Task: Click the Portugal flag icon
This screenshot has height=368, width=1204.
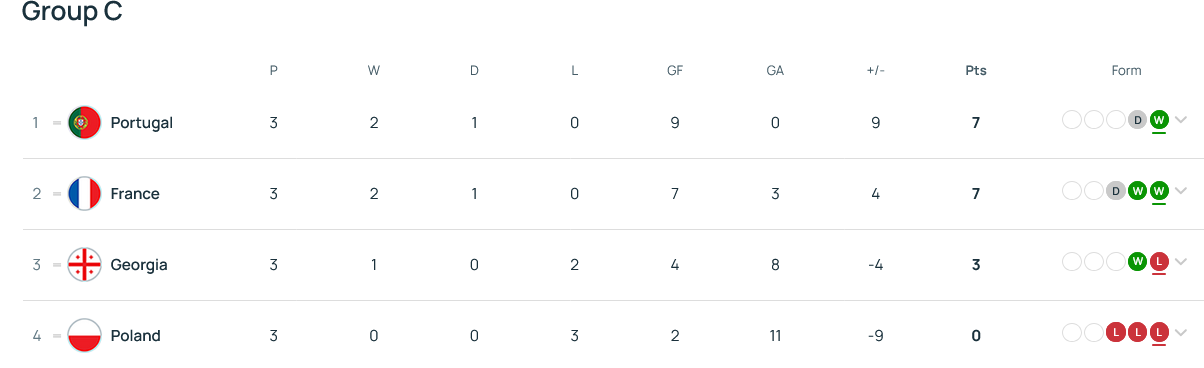Action: [x=84, y=123]
